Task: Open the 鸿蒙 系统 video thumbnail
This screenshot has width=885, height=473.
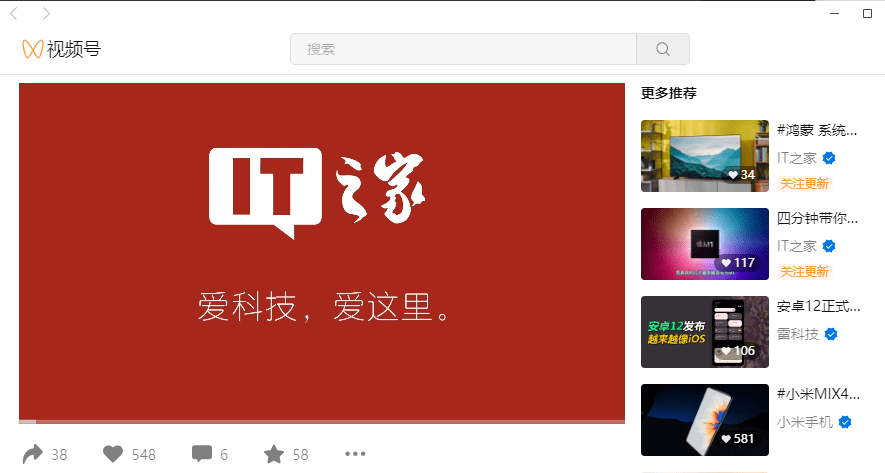Action: coord(705,156)
